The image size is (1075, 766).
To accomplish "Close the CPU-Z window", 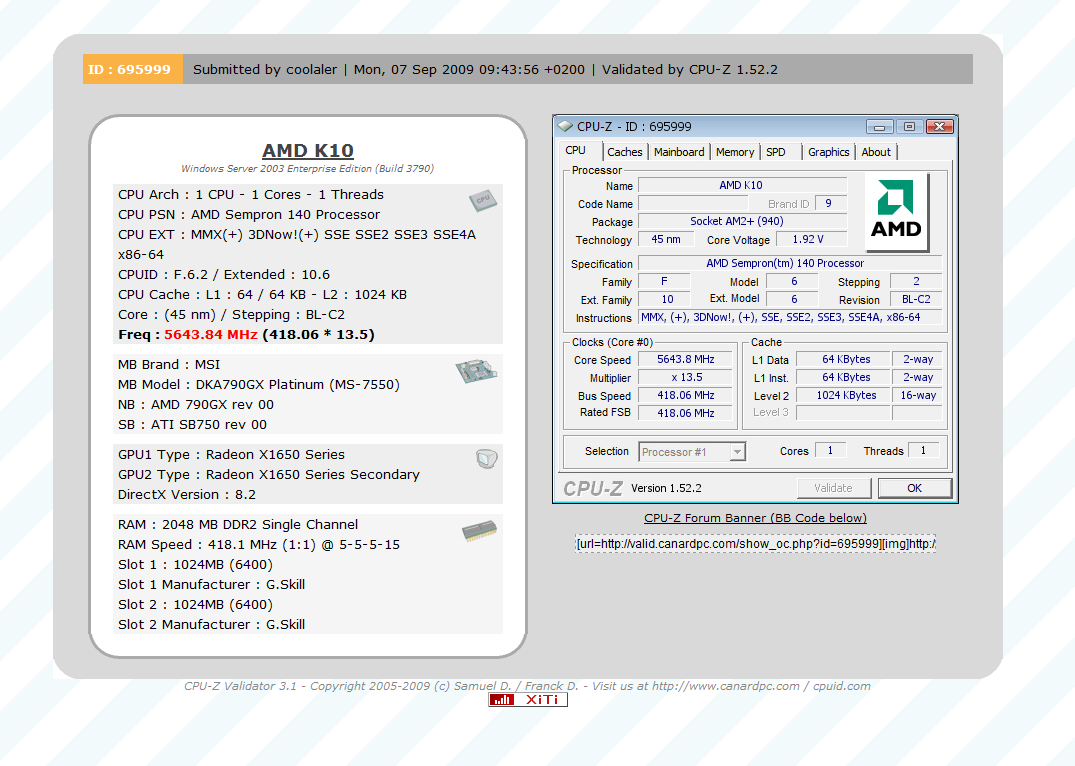I will pos(940,127).
